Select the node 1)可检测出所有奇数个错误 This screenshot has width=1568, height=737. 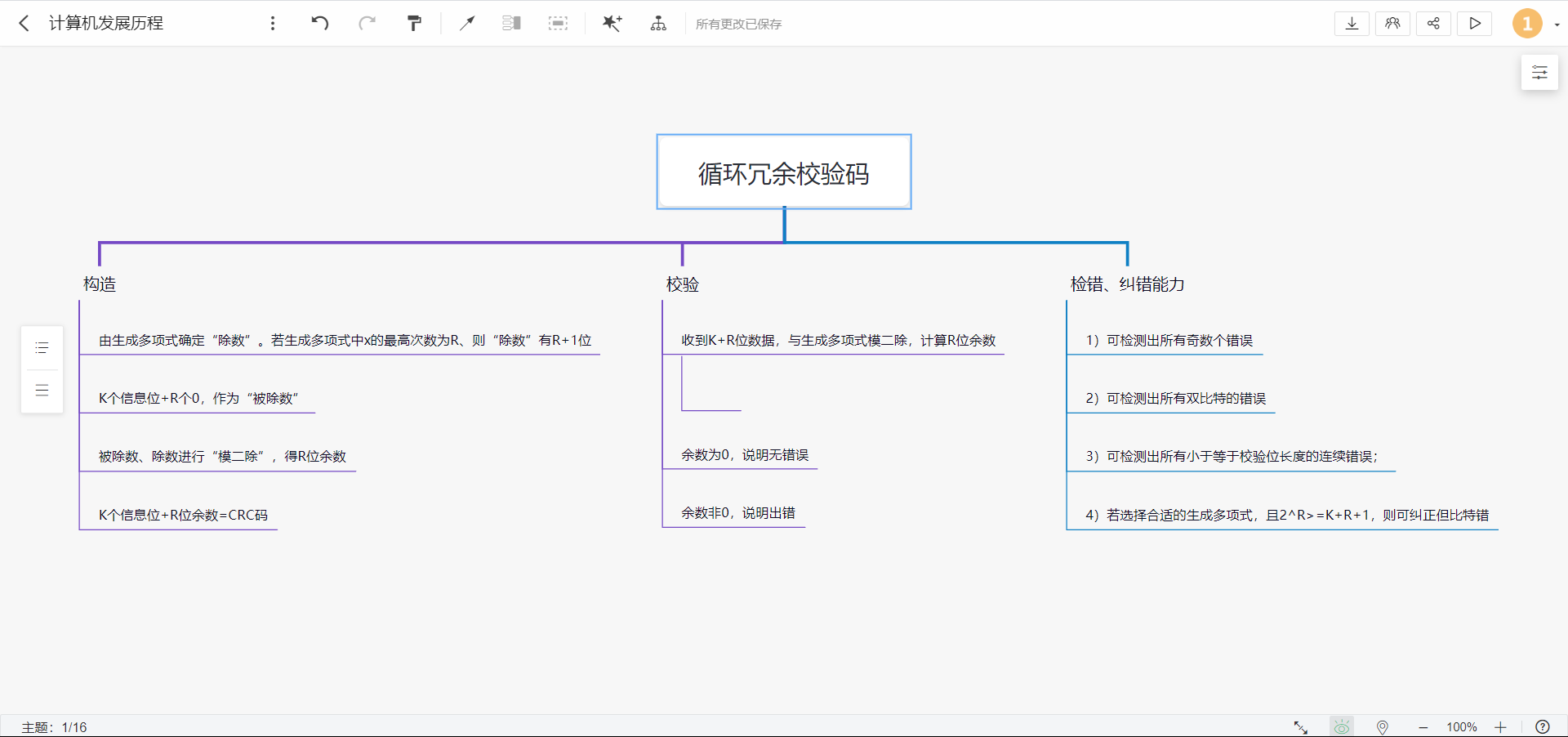coord(1169,341)
